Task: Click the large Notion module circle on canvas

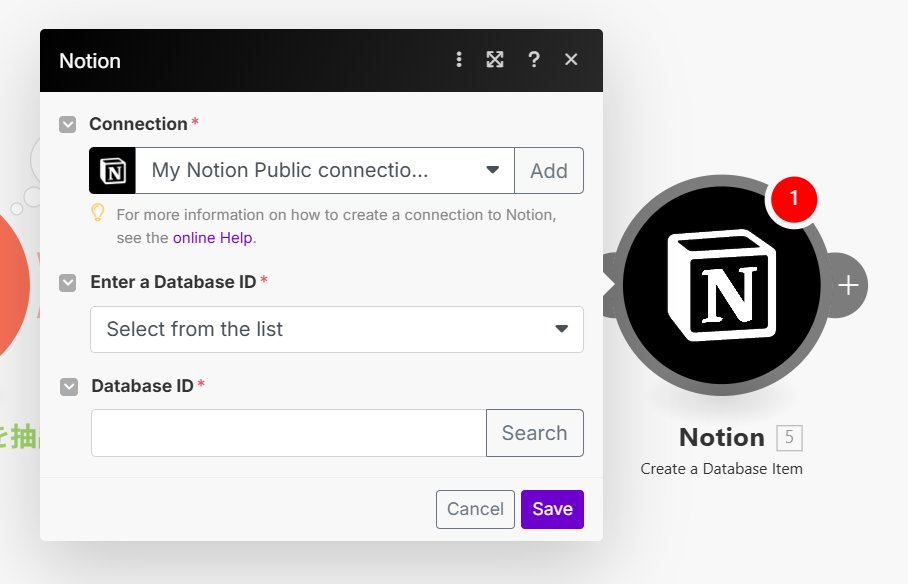Action: (x=722, y=285)
